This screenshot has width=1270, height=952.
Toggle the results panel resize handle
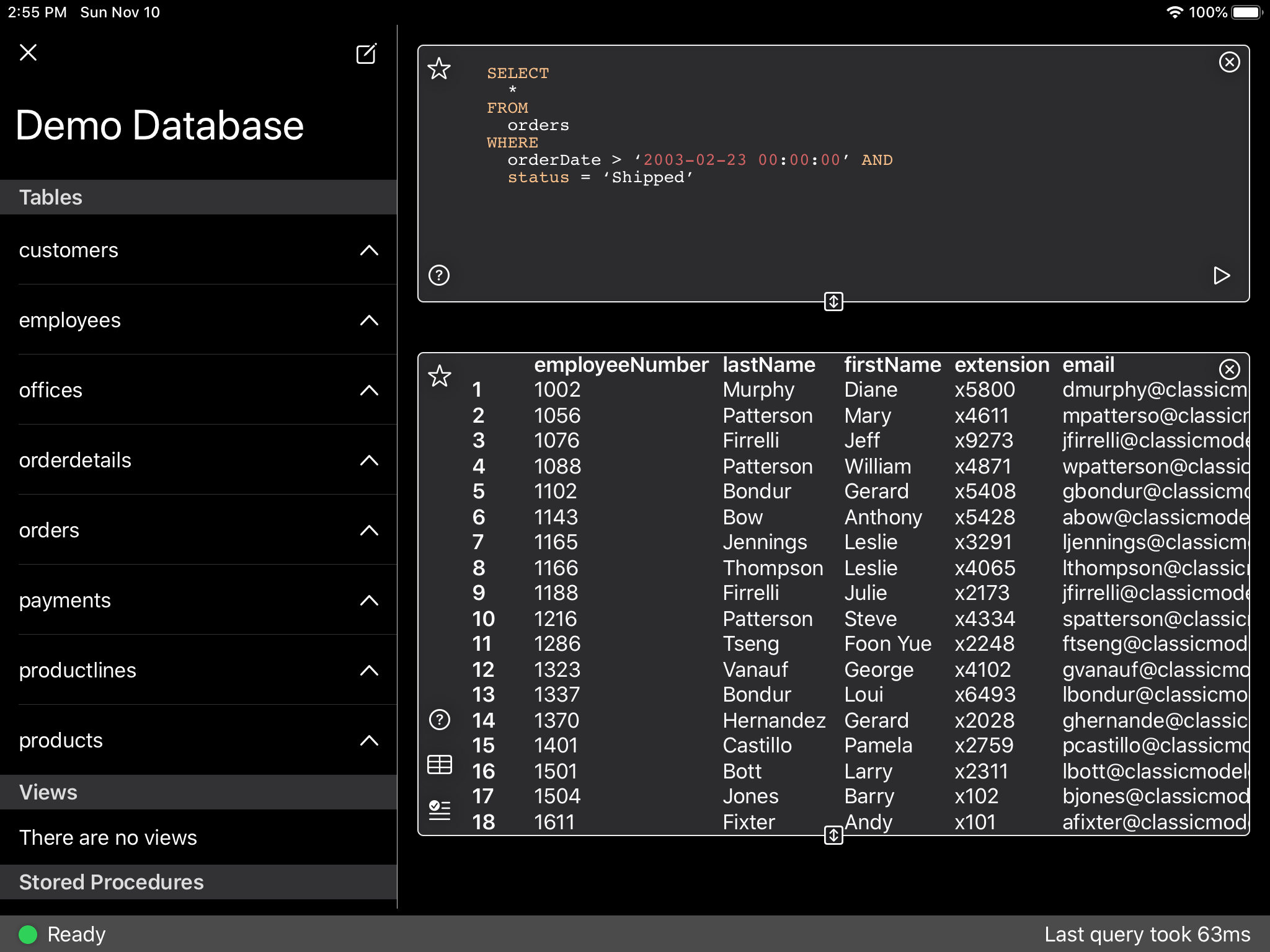click(x=833, y=835)
